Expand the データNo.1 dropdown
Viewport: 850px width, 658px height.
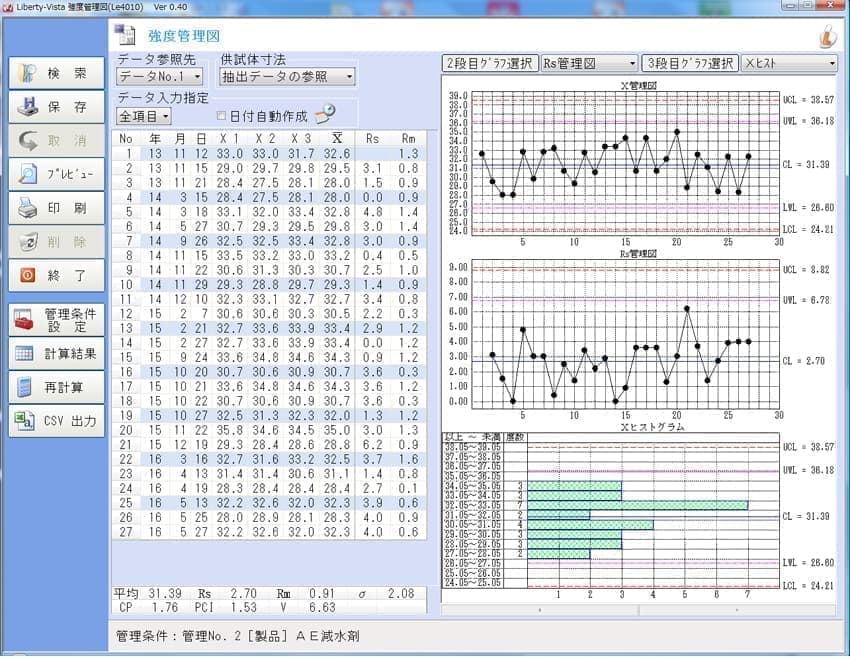pos(159,76)
